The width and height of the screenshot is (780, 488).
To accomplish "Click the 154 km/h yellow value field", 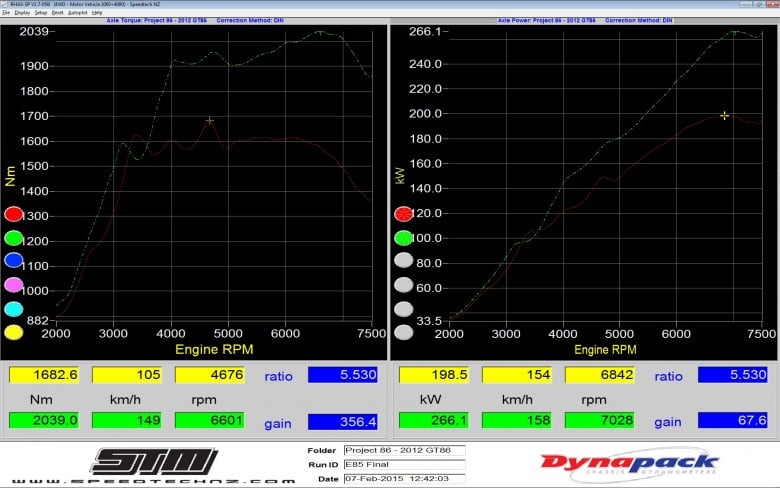I will pyautogui.click(x=517, y=375).
